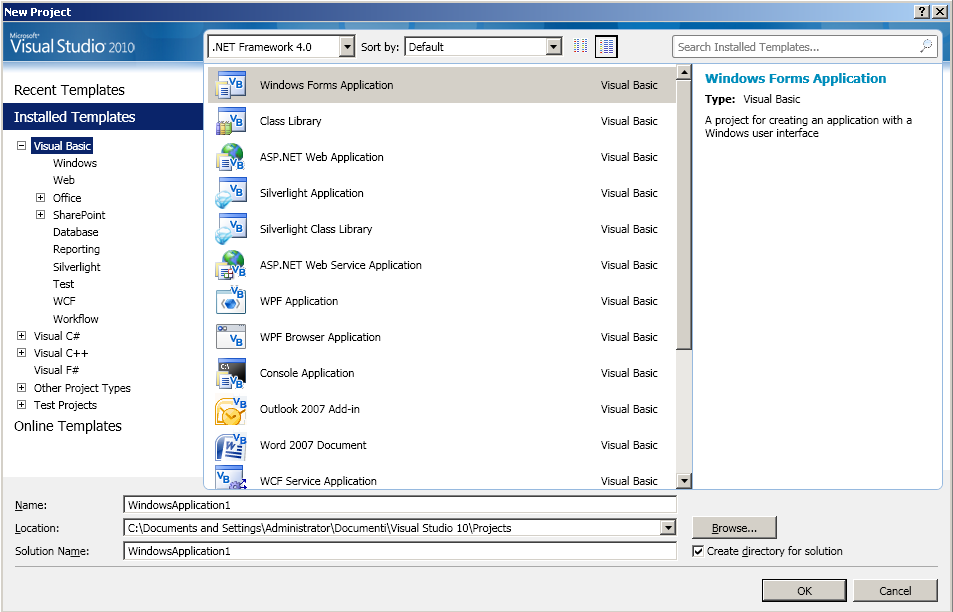Select the WCF tree category
Image resolution: width=953 pixels, height=612 pixels.
point(64,301)
